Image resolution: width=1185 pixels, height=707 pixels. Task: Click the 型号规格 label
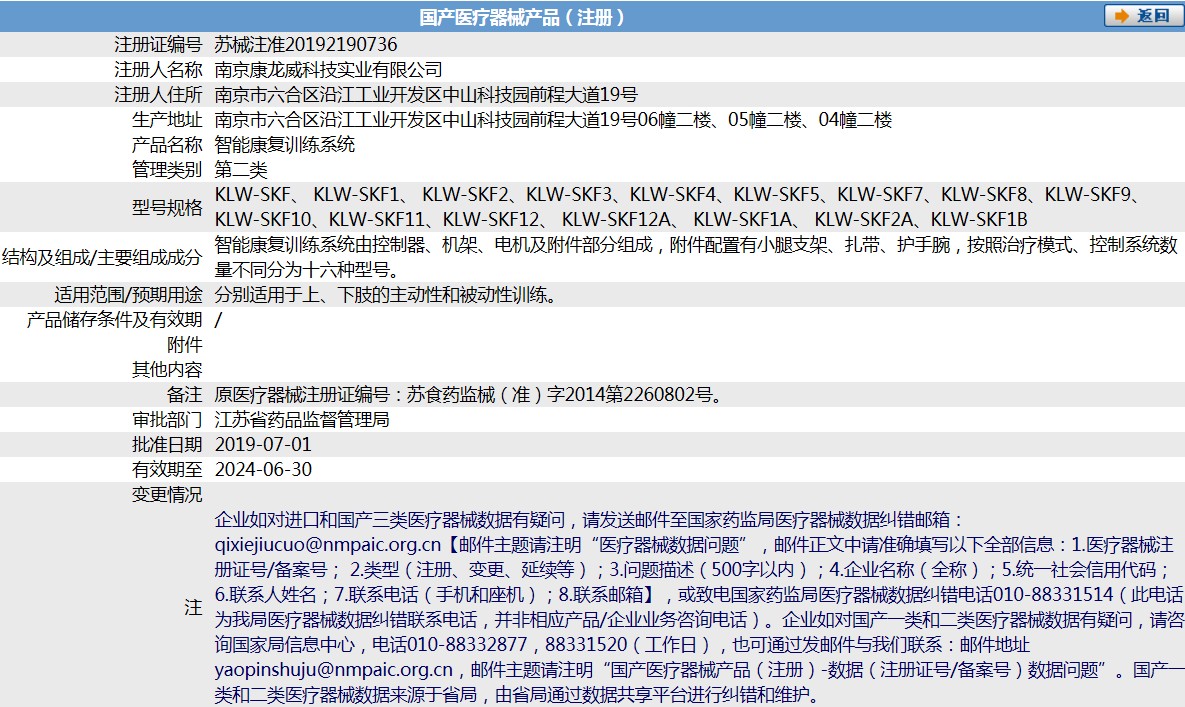pos(167,207)
